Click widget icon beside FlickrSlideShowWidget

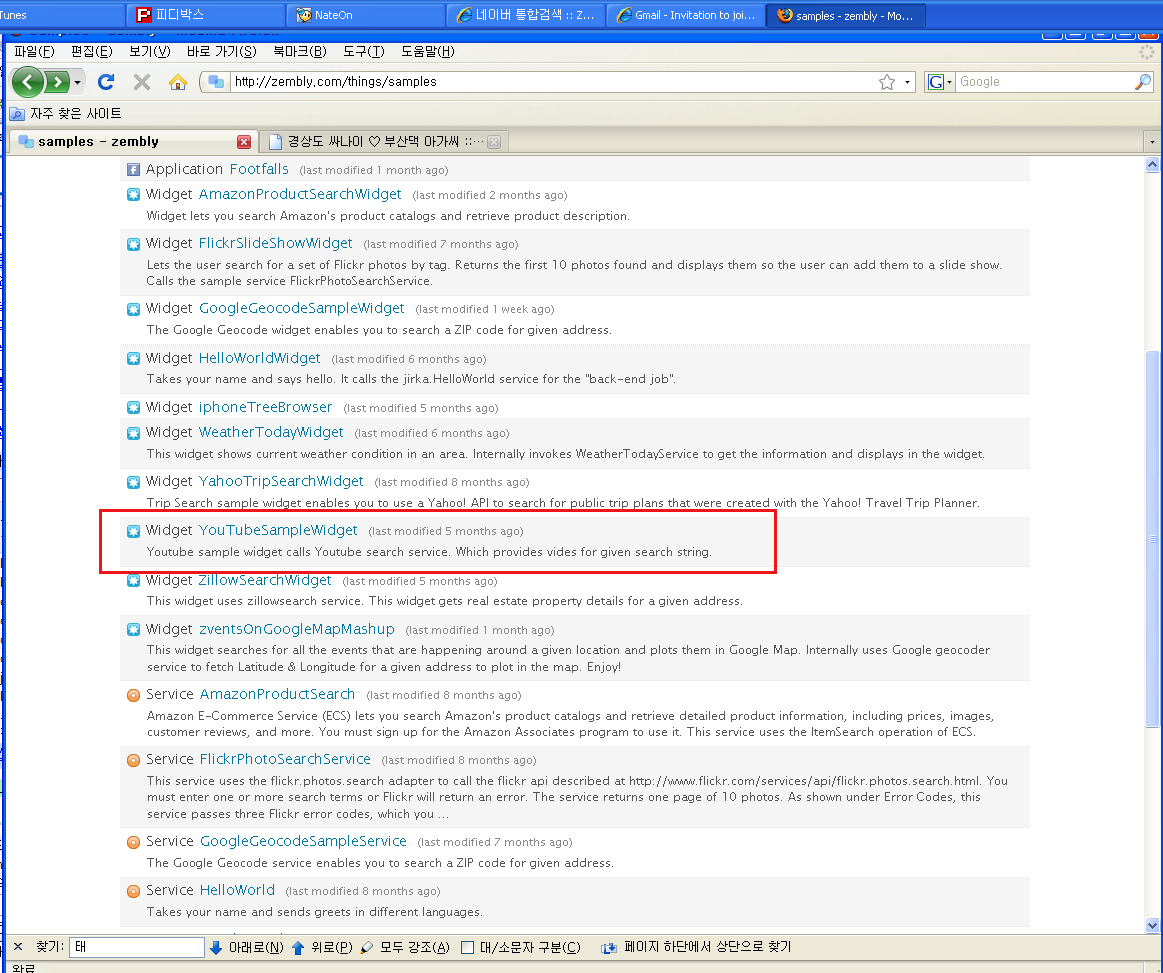(x=134, y=244)
